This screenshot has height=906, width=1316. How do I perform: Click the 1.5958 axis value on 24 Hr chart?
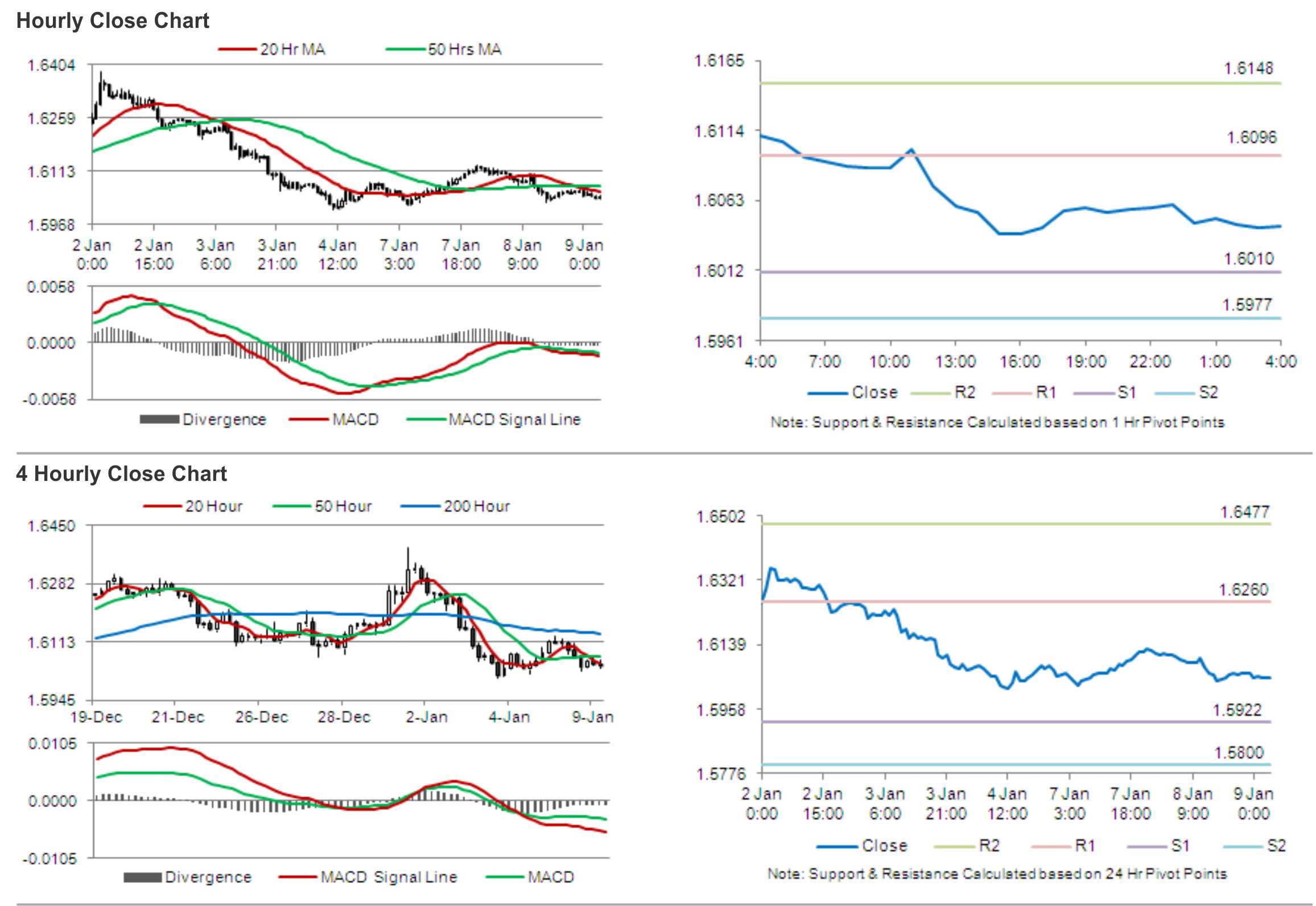[720, 710]
